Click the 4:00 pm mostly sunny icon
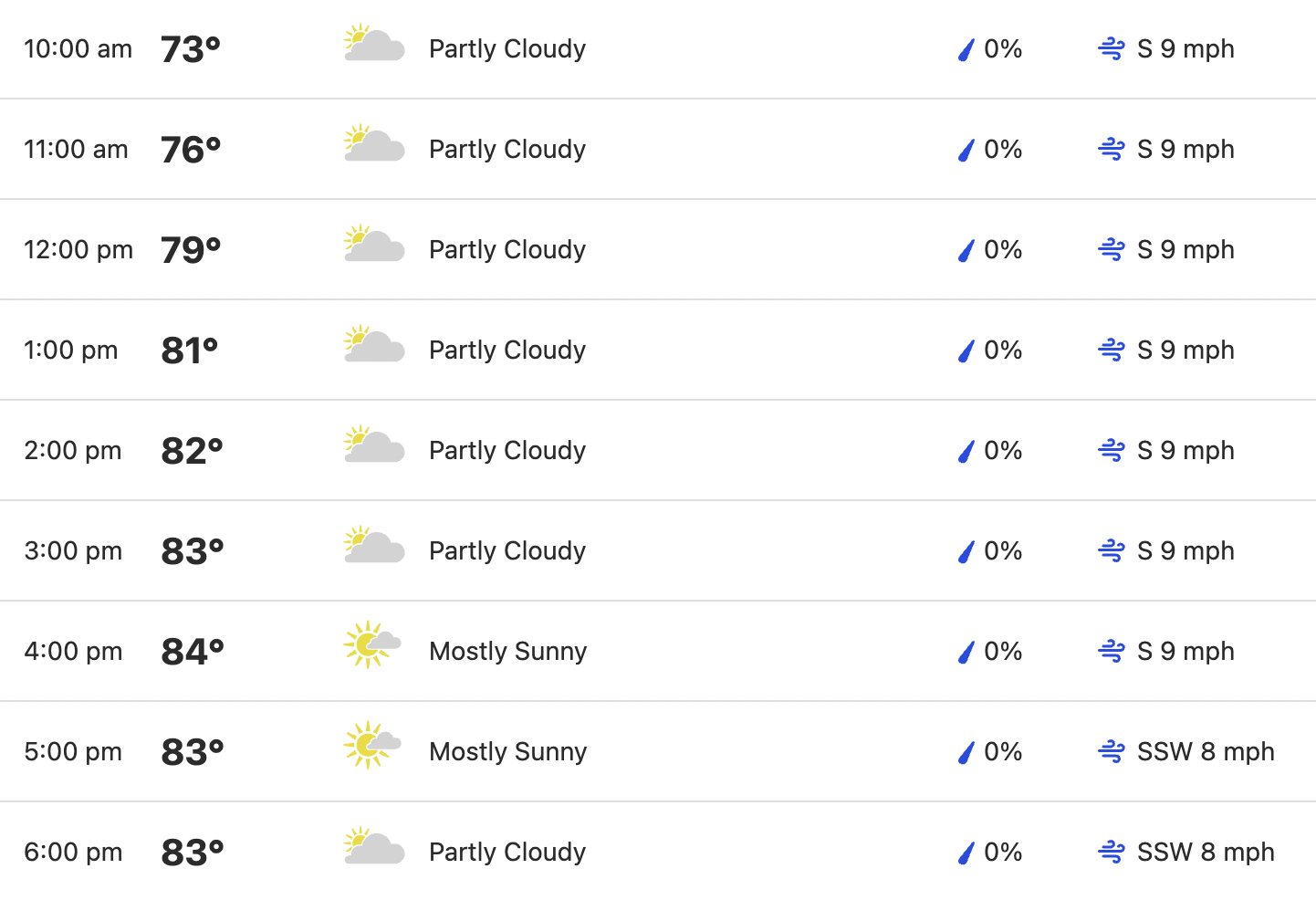The height and width of the screenshot is (900, 1316). pos(372,644)
